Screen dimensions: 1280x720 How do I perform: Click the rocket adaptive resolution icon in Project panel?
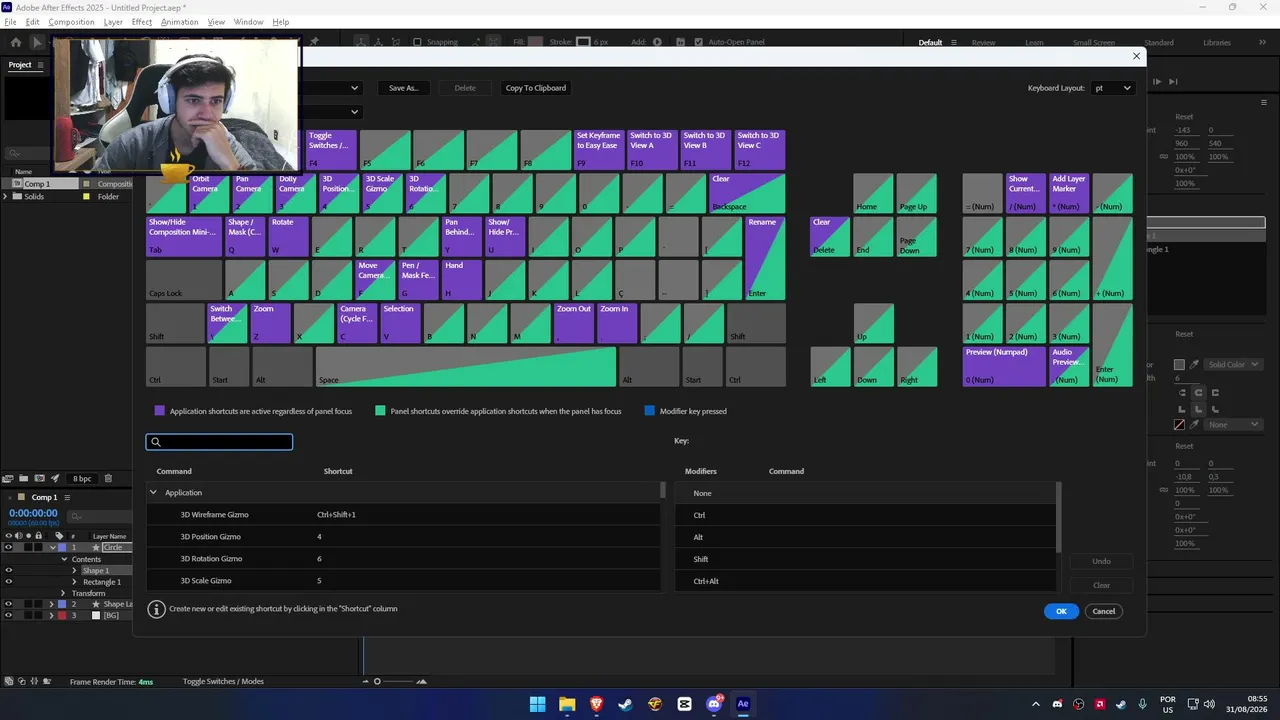click(x=56, y=479)
